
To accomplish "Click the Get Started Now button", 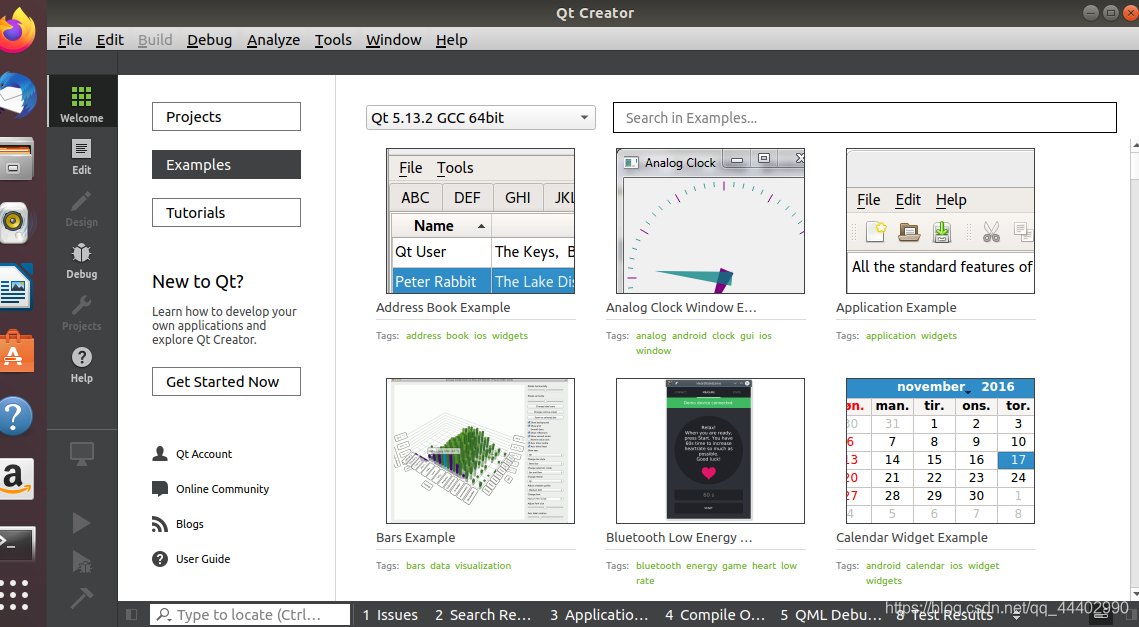I will pyautogui.click(x=226, y=381).
